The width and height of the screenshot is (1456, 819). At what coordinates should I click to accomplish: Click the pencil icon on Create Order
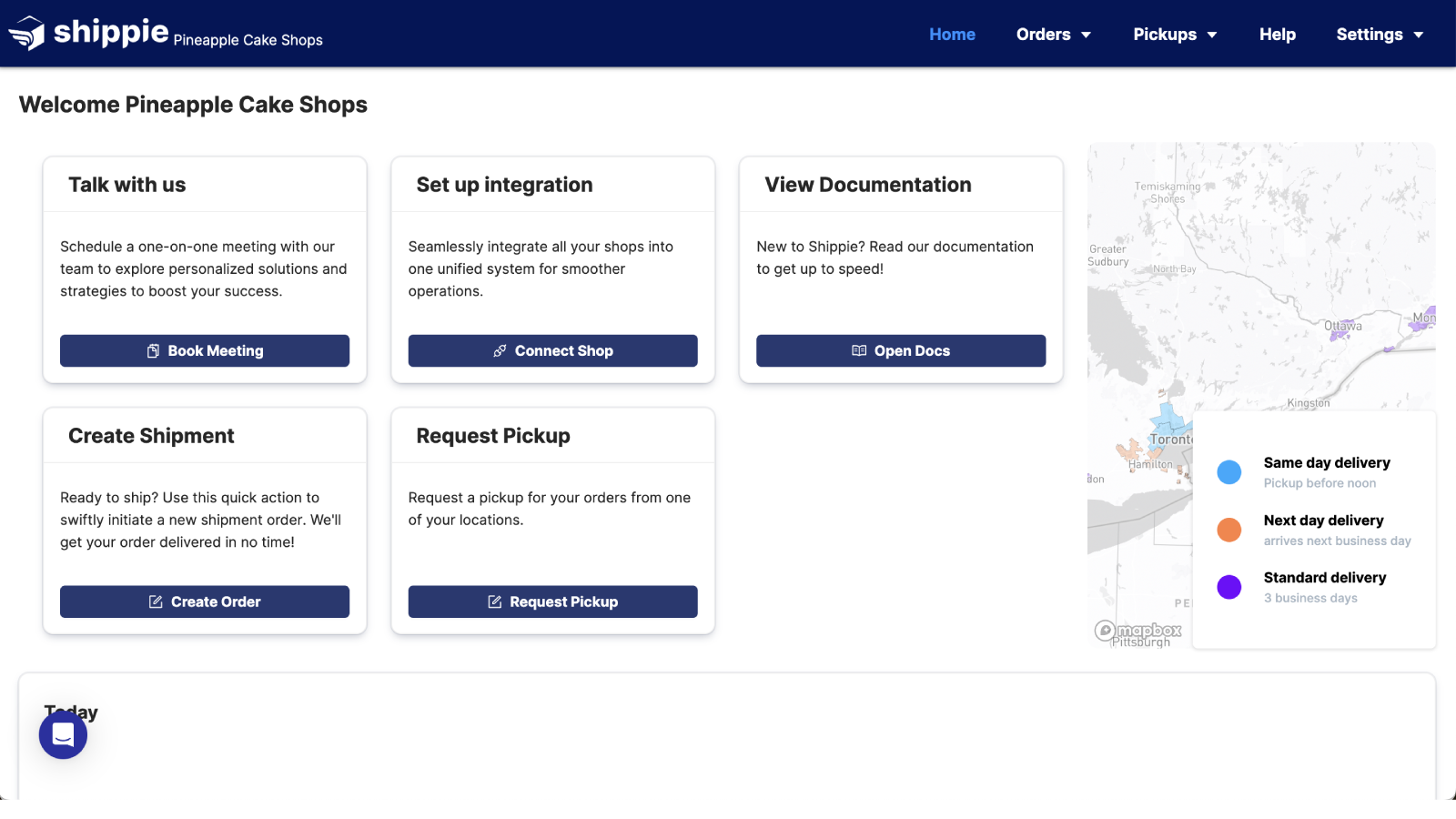156,602
